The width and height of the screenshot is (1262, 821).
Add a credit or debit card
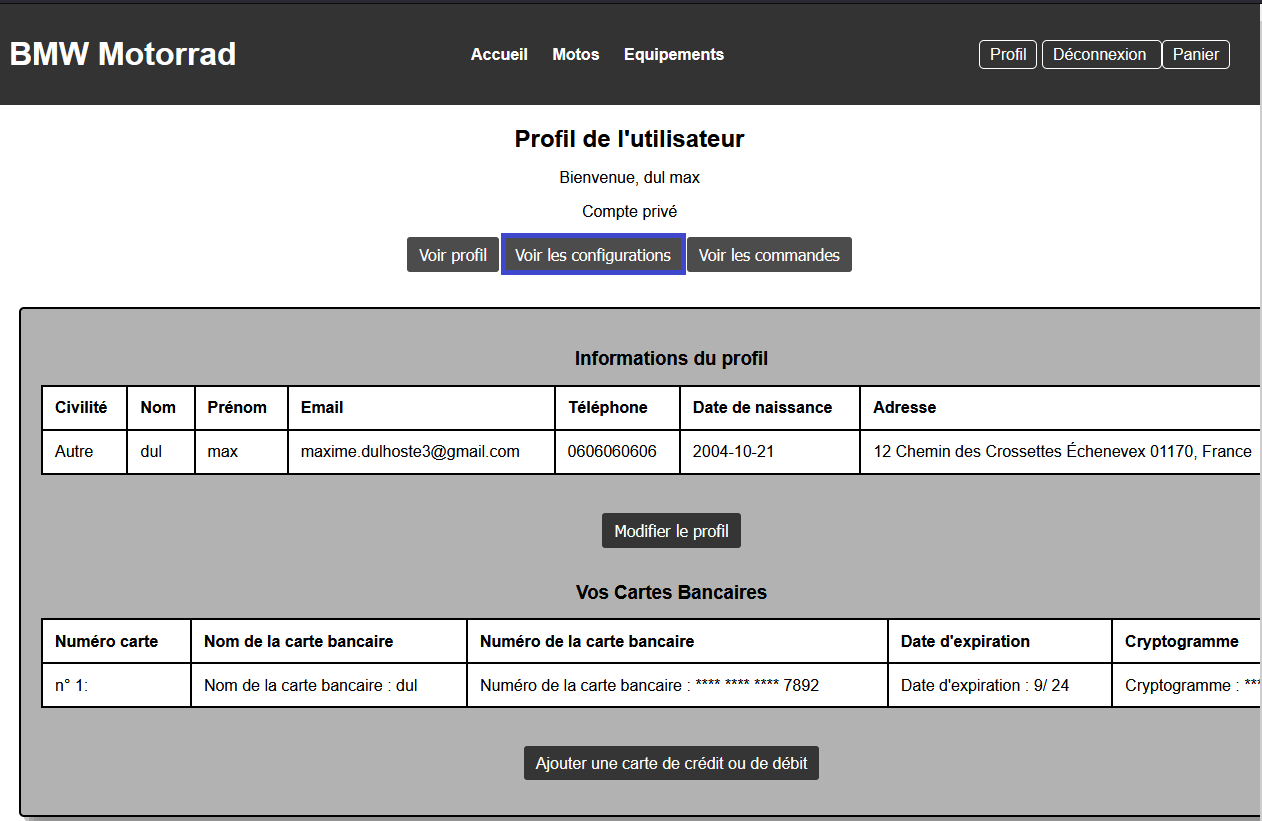tap(671, 763)
